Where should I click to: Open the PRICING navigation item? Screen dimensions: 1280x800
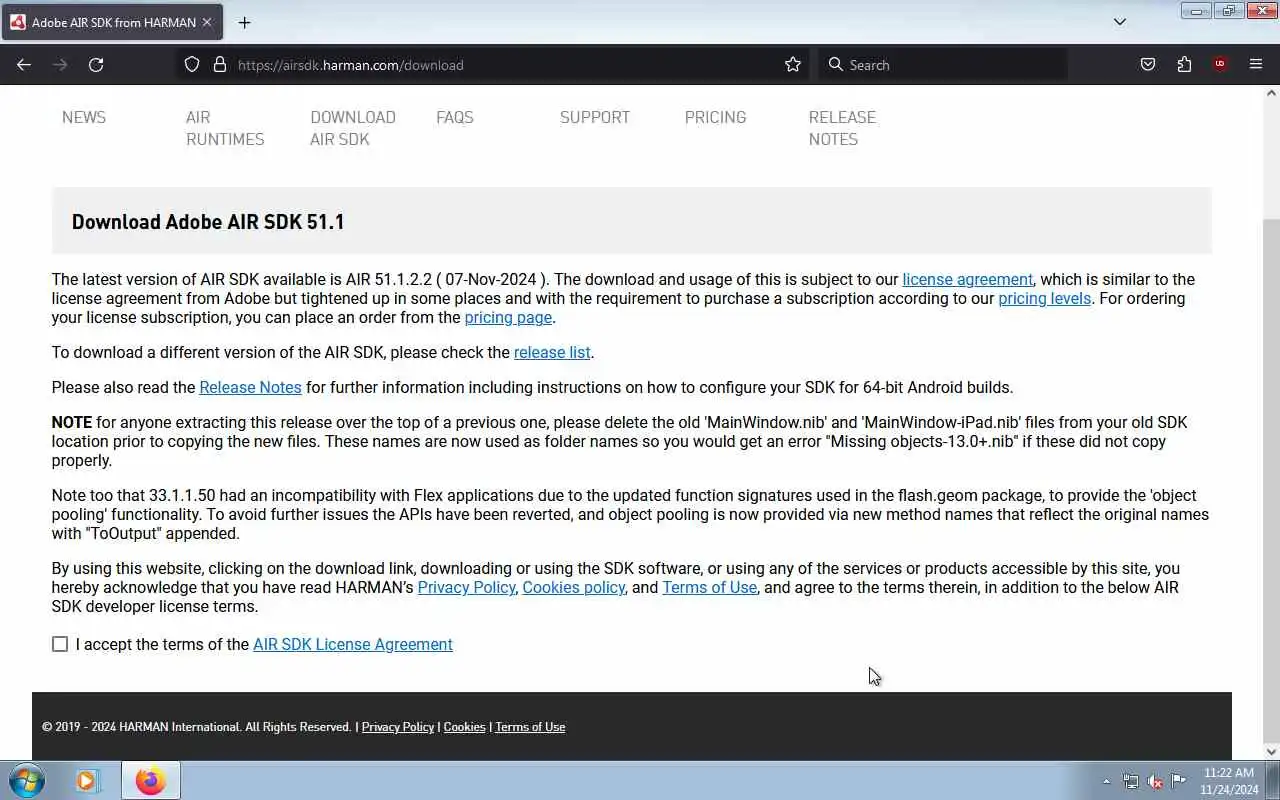click(715, 117)
